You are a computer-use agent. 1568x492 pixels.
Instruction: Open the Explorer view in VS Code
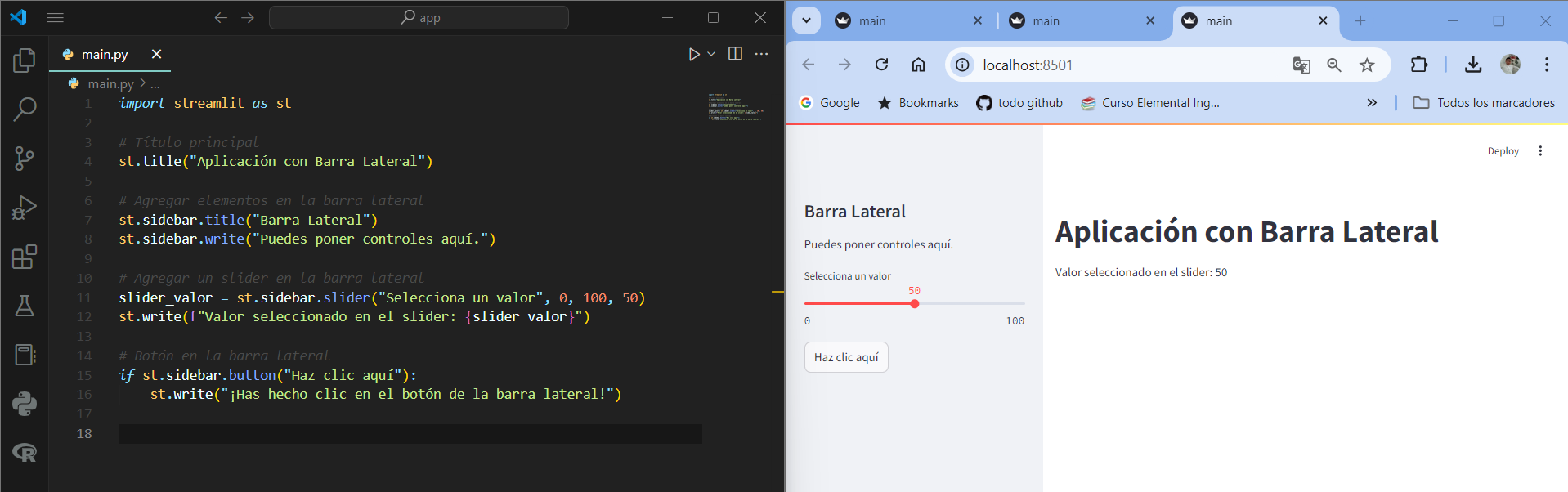pyautogui.click(x=25, y=60)
